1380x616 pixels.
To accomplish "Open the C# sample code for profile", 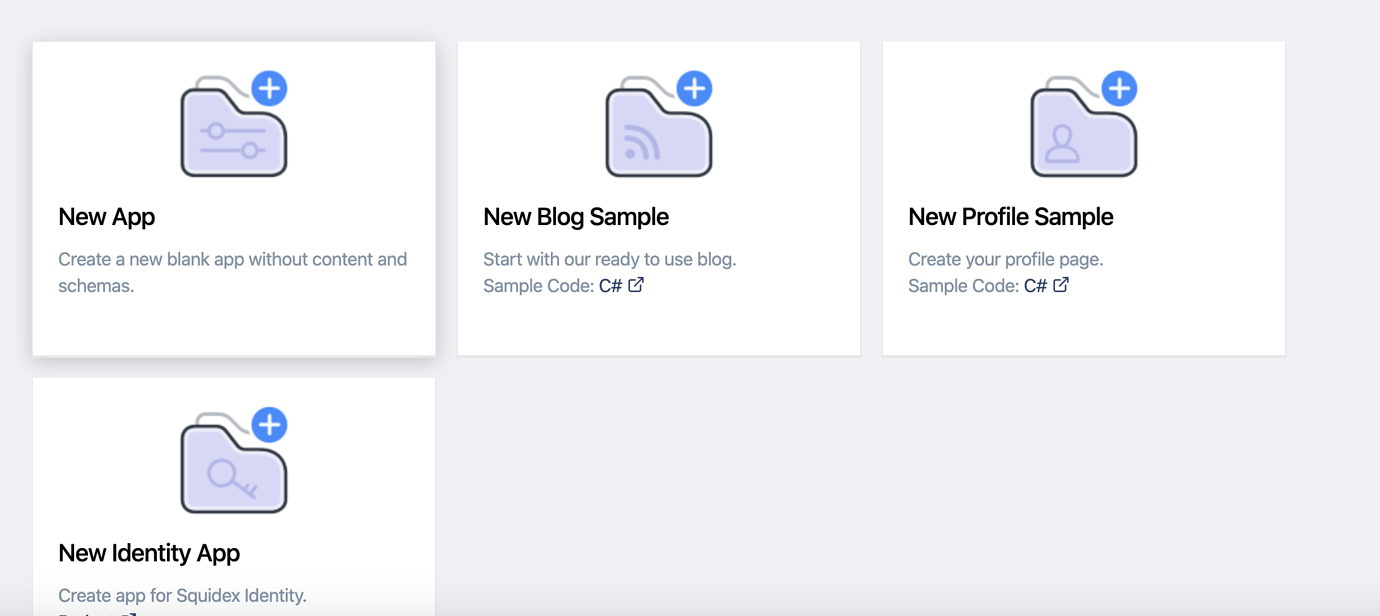I will (x=1035, y=286).
